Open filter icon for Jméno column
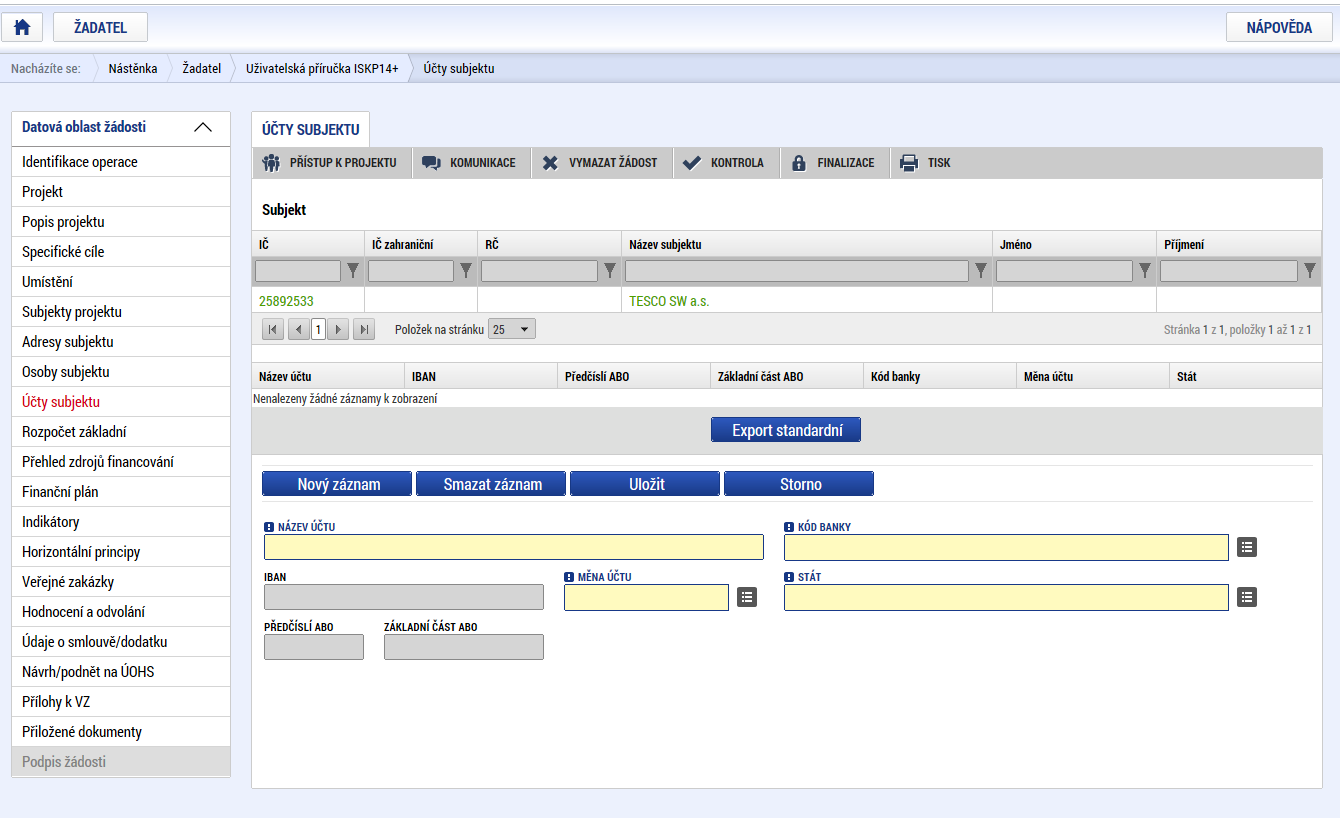The width and height of the screenshot is (1340, 818). coord(1144,270)
